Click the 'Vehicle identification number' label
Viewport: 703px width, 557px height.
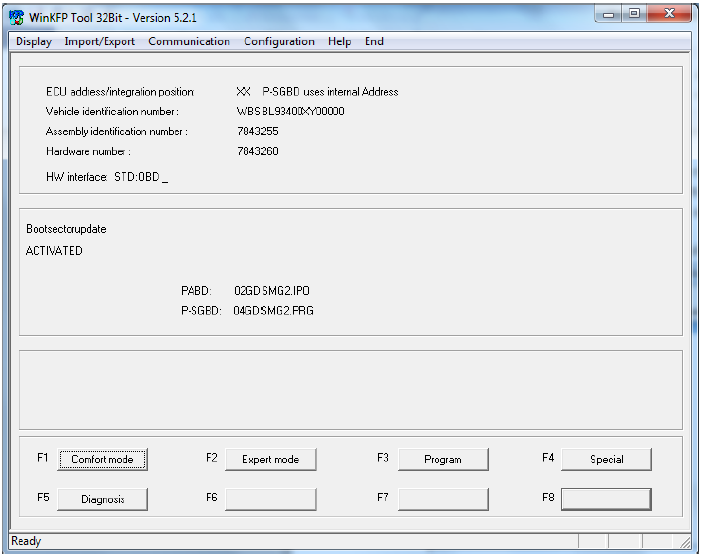click(x=112, y=111)
